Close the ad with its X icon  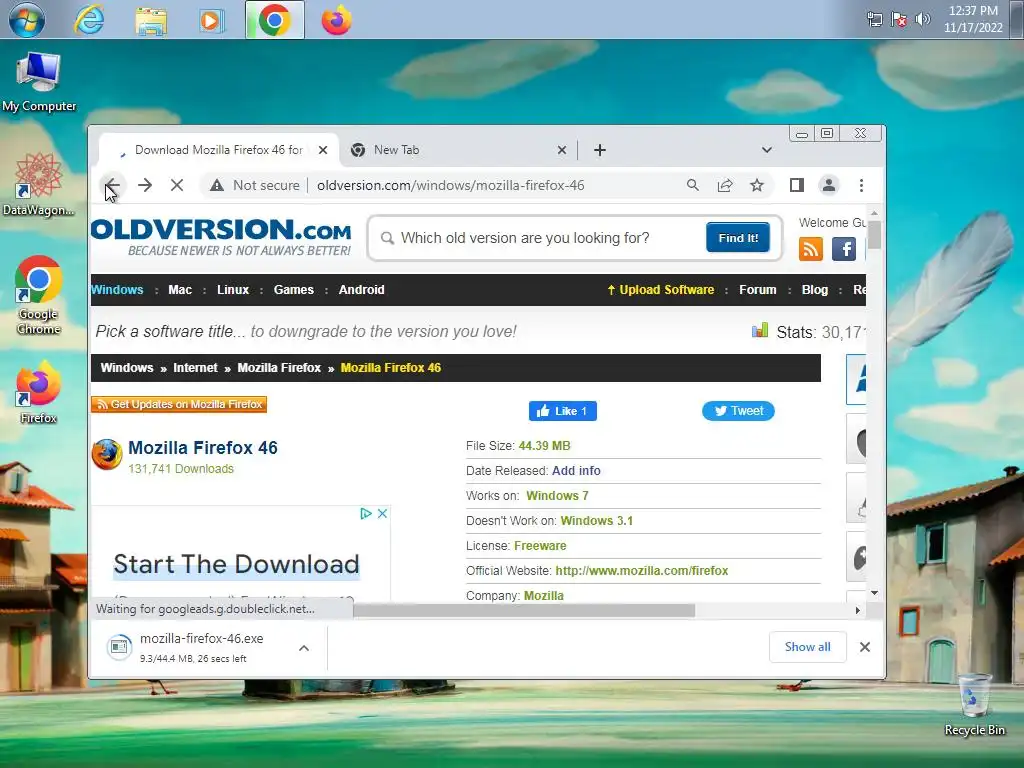point(383,514)
